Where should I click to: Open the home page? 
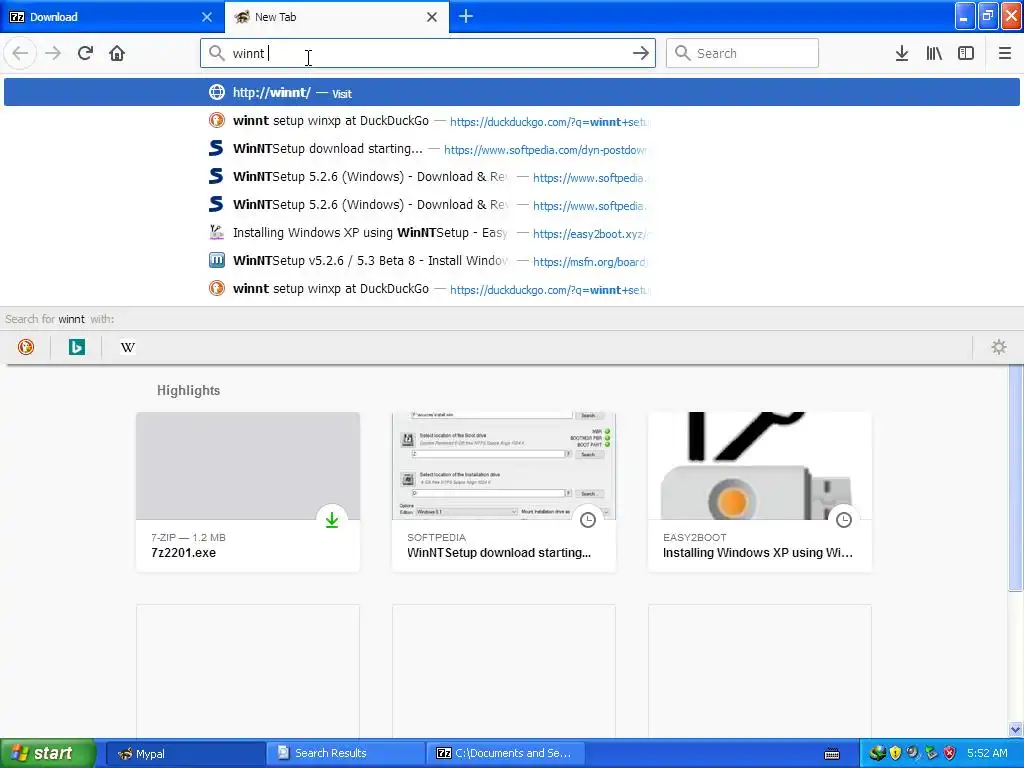pos(117,53)
